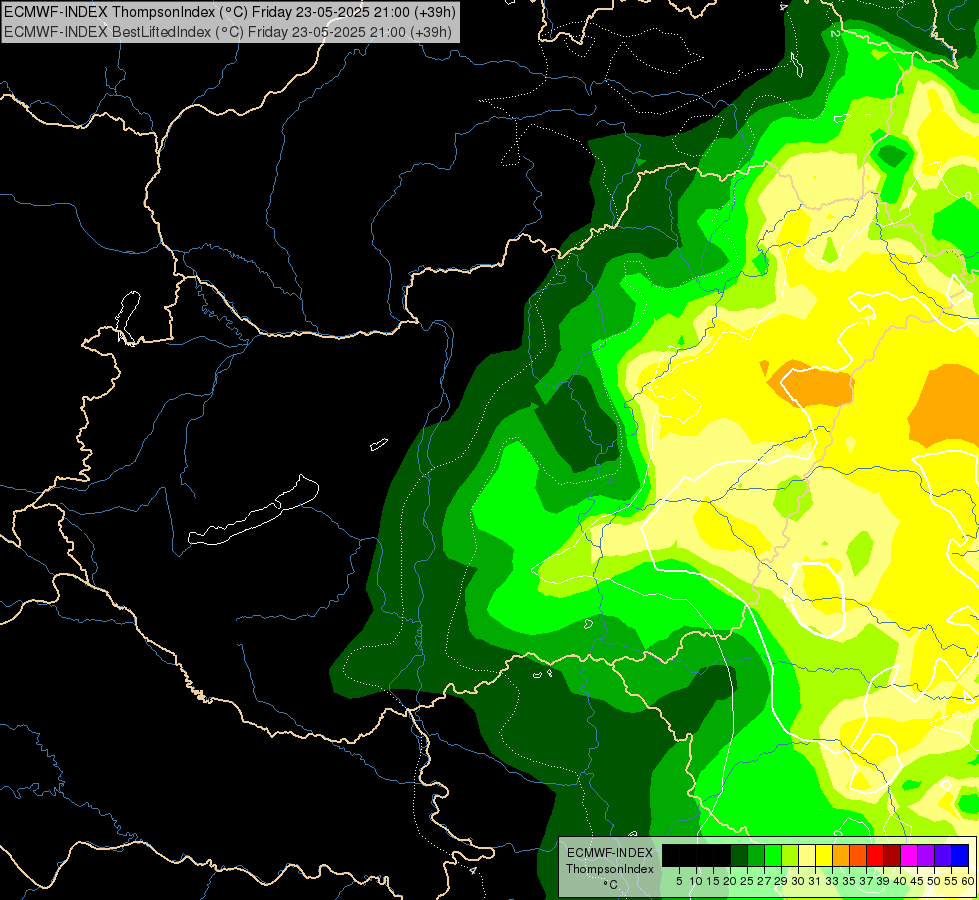Click the °C unit label in the legend
The image size is (979, 900).
point(610,885)
